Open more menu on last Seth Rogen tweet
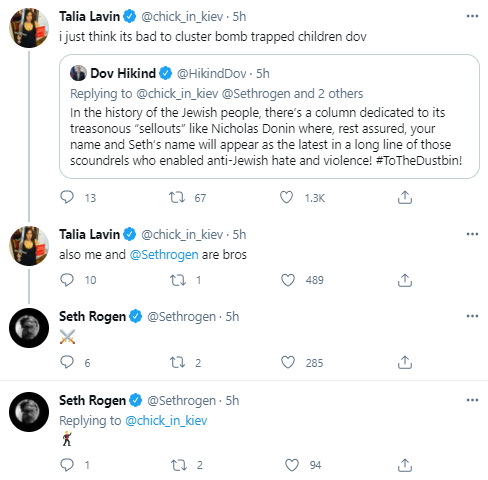 pyautogui.click(x=472, y=400)
